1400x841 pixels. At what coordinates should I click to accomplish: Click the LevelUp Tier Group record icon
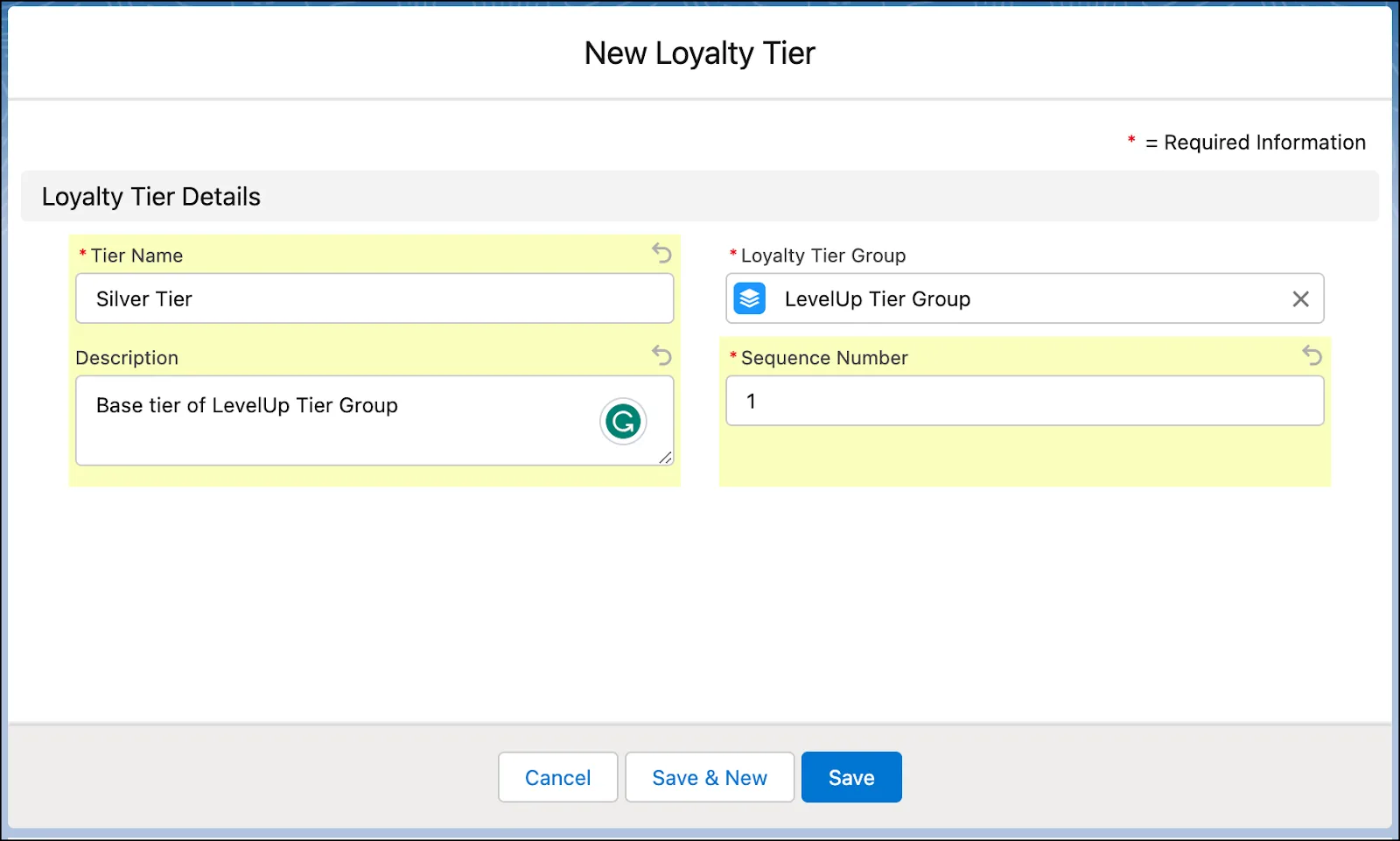(749, 298)
